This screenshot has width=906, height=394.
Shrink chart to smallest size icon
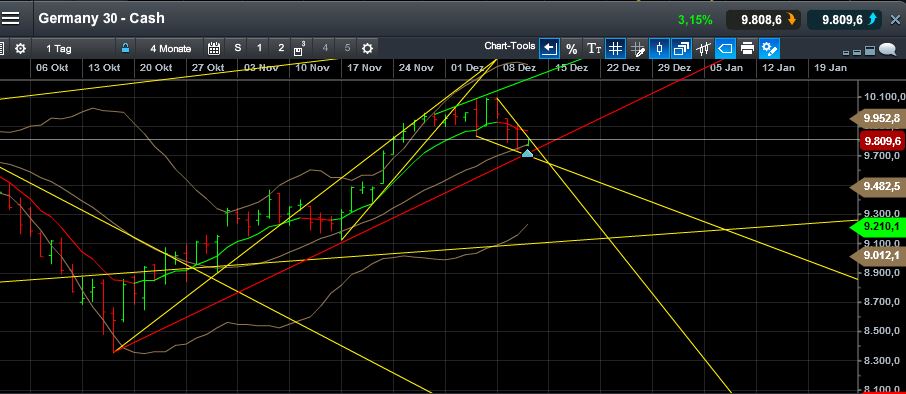pos(846,53)
